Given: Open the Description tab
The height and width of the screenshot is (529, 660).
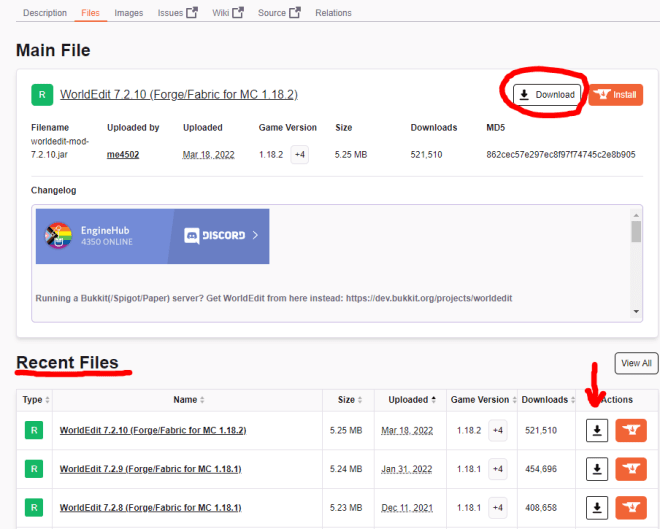Looking at the screenshot, I should [x=45, y=13].
